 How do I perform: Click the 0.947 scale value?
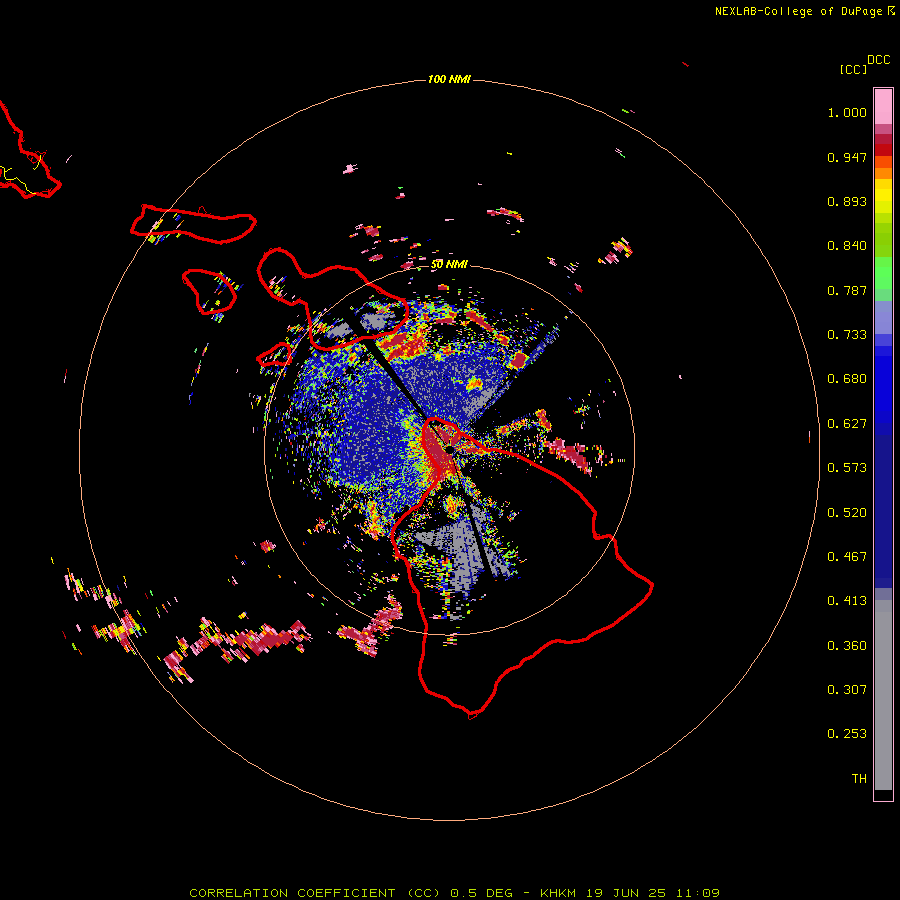847,157
